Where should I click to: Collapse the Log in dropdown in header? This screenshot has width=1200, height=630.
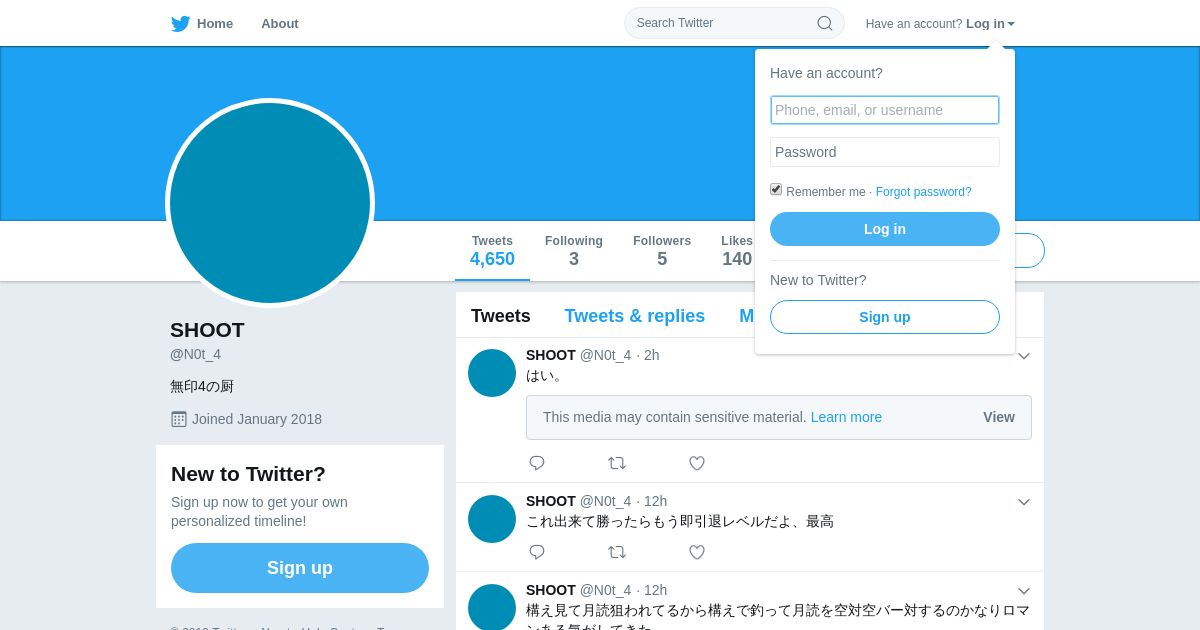pos(990,24)
